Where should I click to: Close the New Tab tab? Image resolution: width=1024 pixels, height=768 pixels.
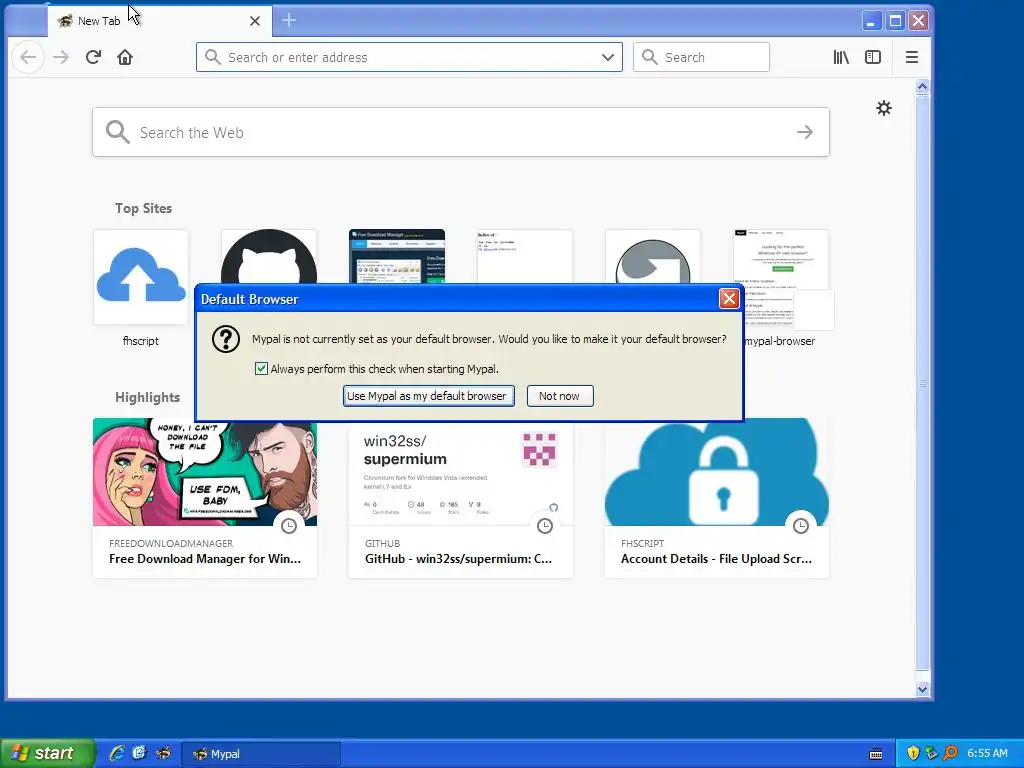(255, 21)
